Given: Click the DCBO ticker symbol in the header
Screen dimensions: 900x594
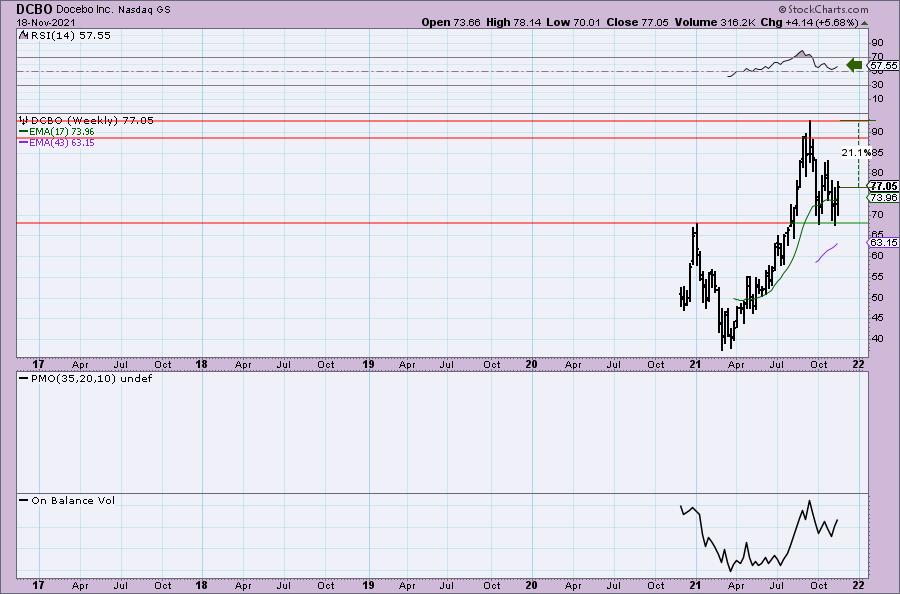Looking at the screenshot, I should coord(34,9).
